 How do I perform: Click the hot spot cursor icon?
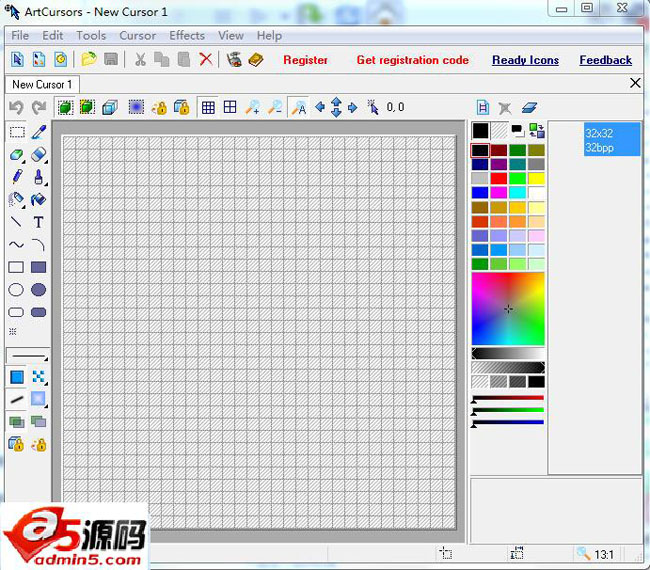(x=373, y=107)
